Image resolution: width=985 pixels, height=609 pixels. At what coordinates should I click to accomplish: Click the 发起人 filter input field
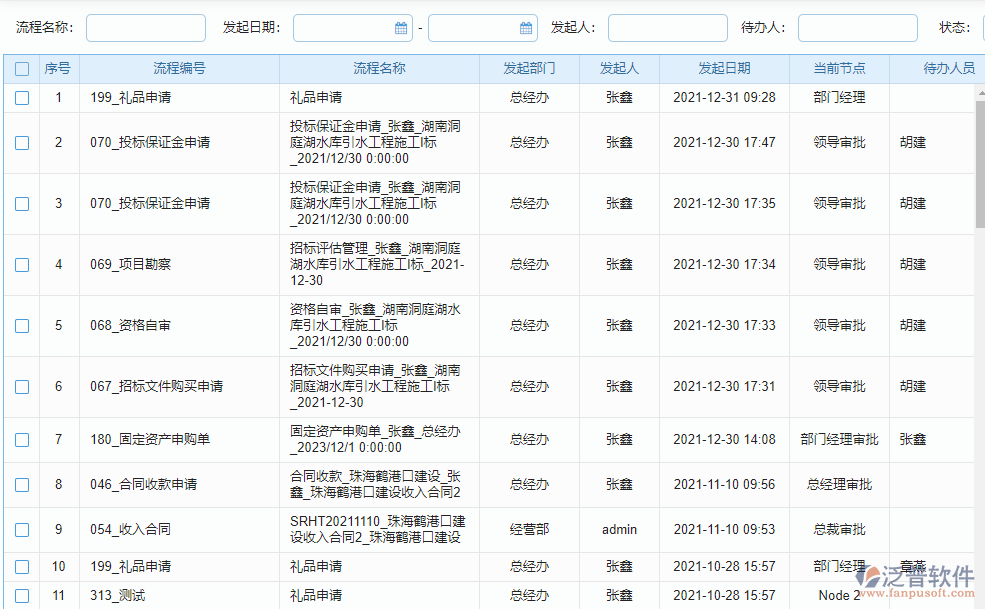667,27
